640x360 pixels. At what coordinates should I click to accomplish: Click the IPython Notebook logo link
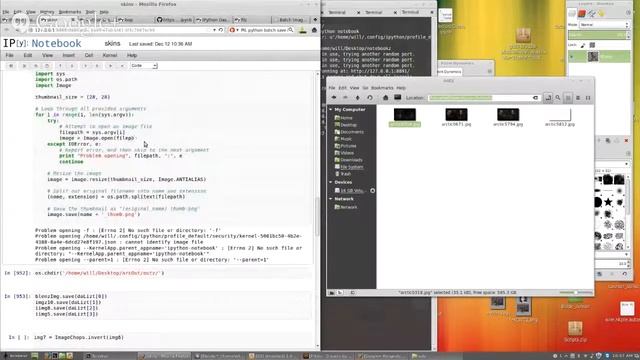(x=42, y=43)
